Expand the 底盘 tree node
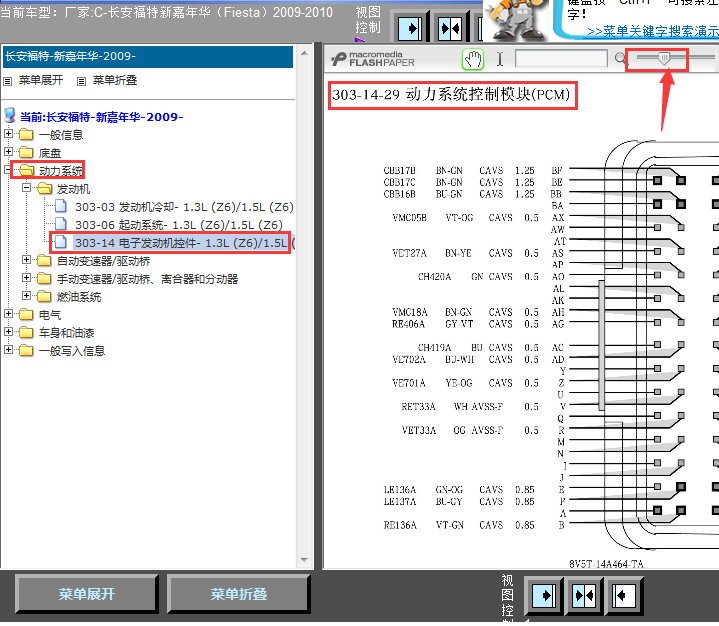 [x=8, y=152]
